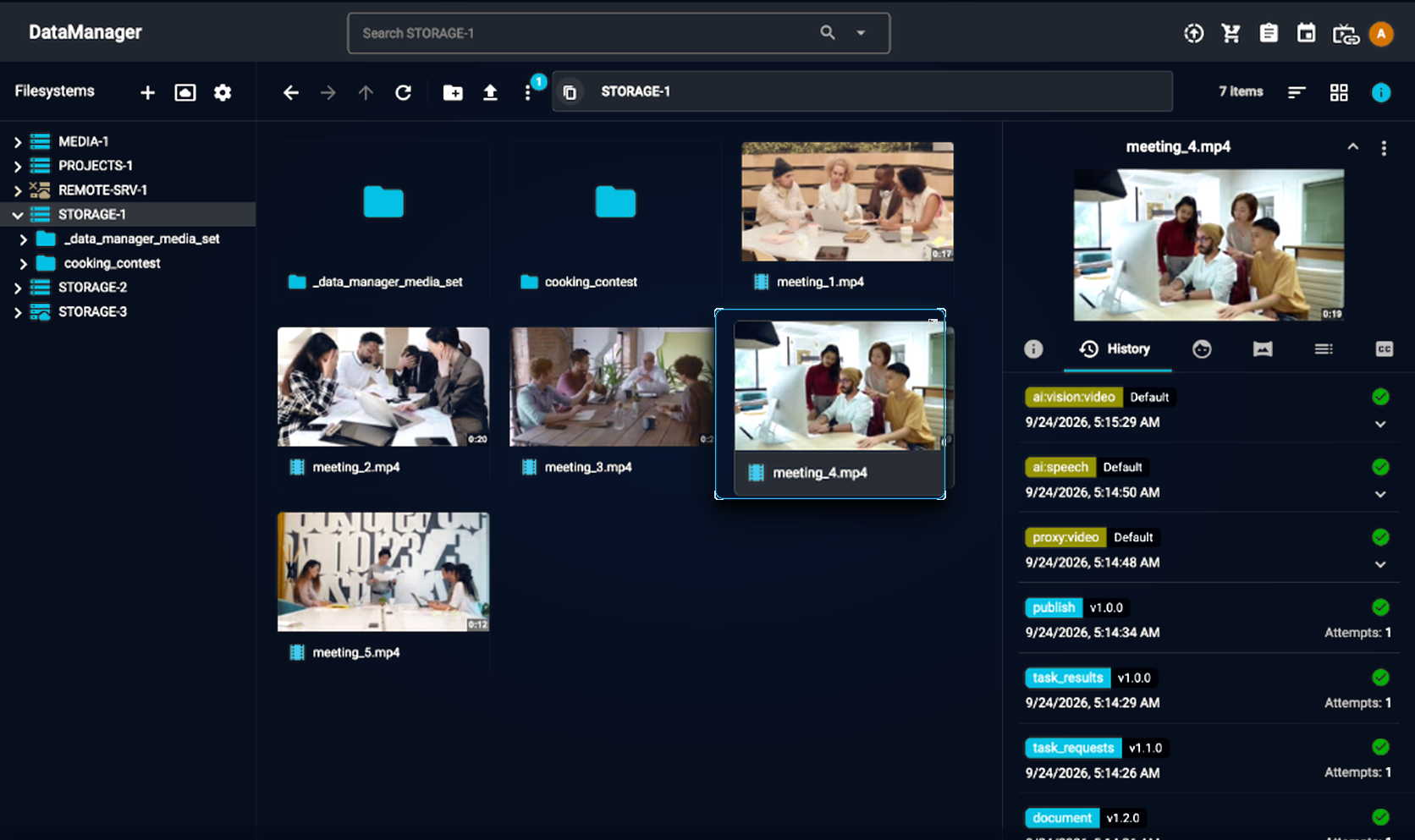This screenshot has height=840, width=1415.
Task: Expand the STORAGE-3 filesystem
Action: click(x=18, y=313)
